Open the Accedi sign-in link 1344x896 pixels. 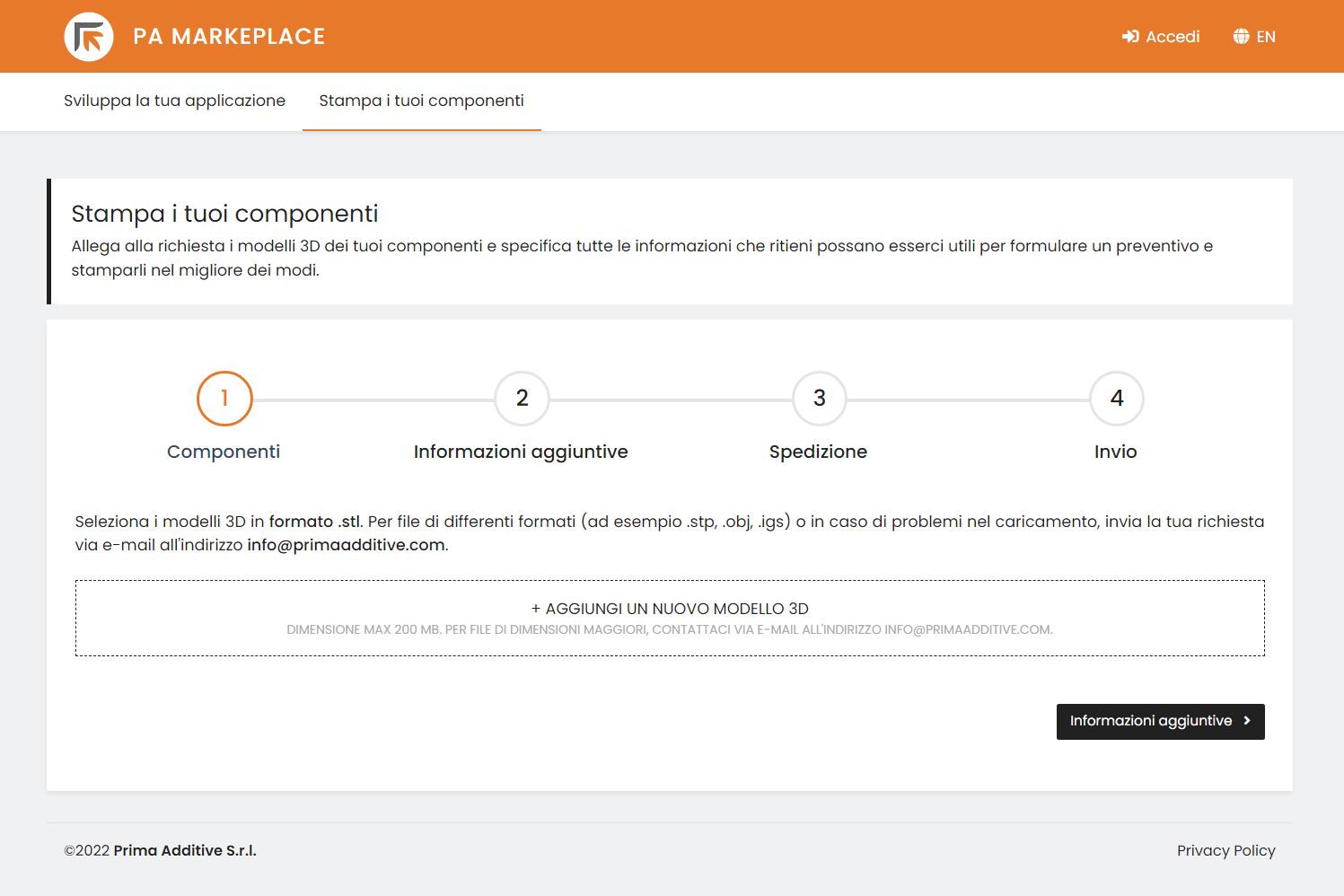(x=1172, y=36)
